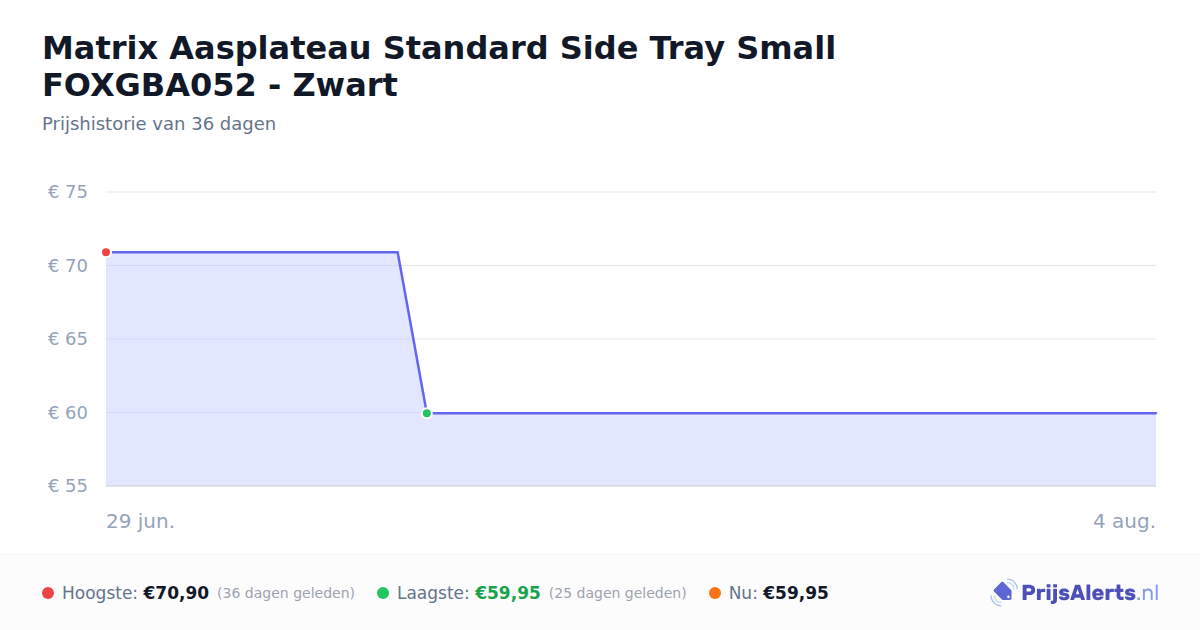Click the Nu current price €59,95
Screen dimensions: 1200x630
coord(795,593)
